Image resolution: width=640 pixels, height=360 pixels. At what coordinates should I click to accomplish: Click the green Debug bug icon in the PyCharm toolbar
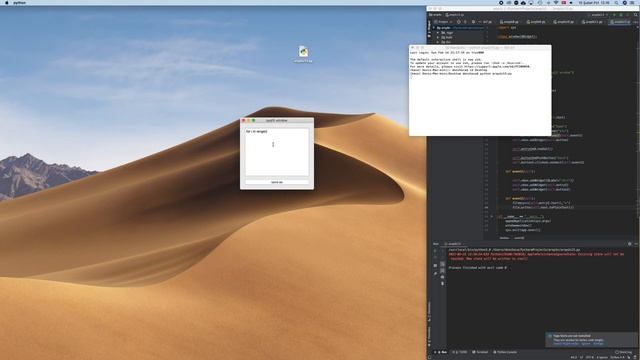click(x=621, y=15)
